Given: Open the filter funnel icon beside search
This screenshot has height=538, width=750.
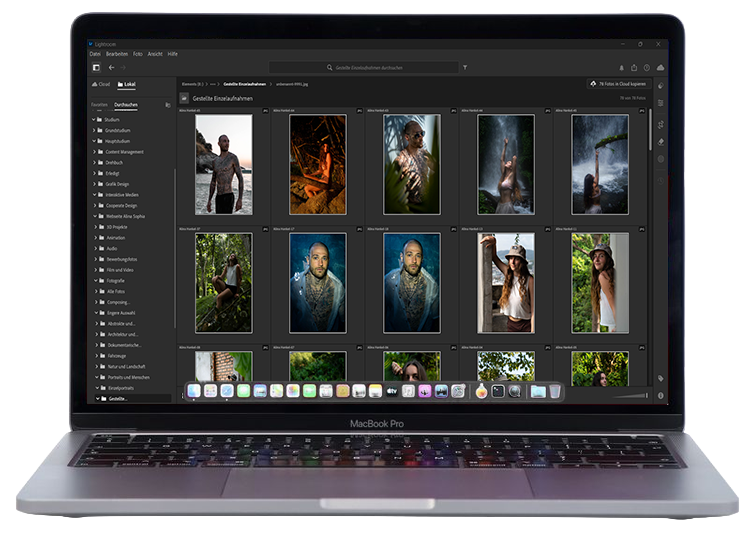Looking at the screenshot, I should coord(465,67).
